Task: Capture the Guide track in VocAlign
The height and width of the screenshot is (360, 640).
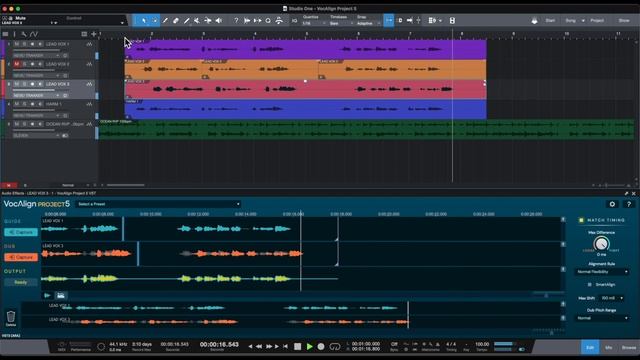Action: click(21, 232)
